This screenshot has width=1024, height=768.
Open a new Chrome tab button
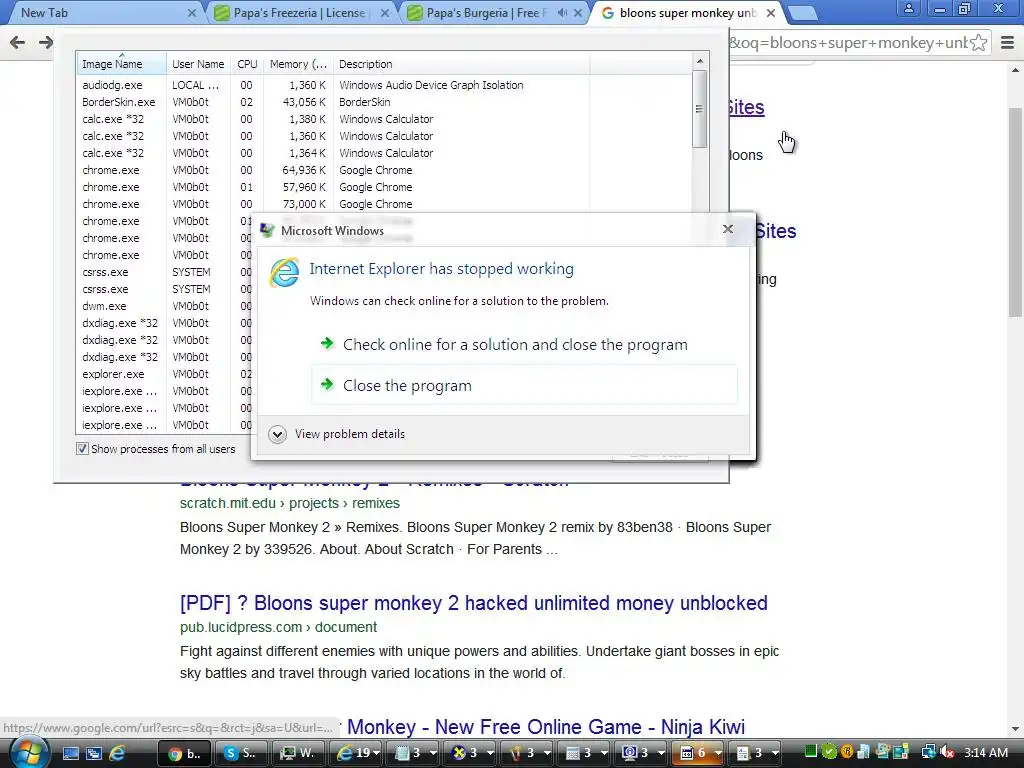click(x=803, y=13)
